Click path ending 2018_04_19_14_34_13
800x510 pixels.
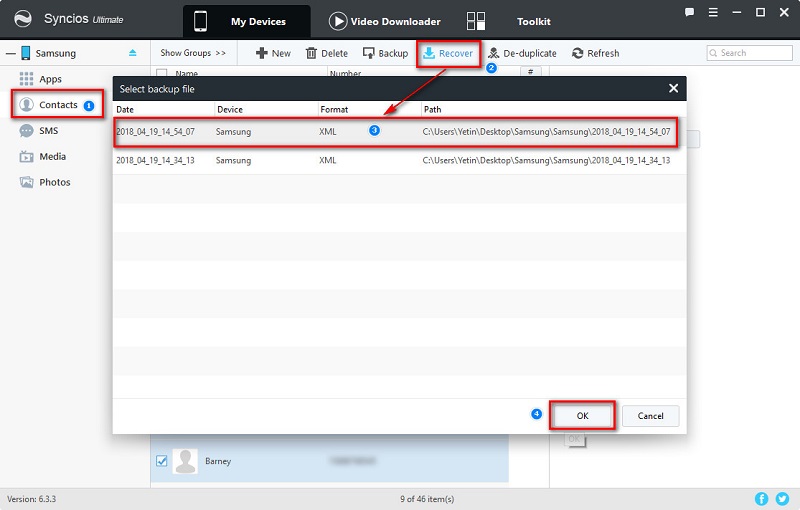(x=546, y=160)
